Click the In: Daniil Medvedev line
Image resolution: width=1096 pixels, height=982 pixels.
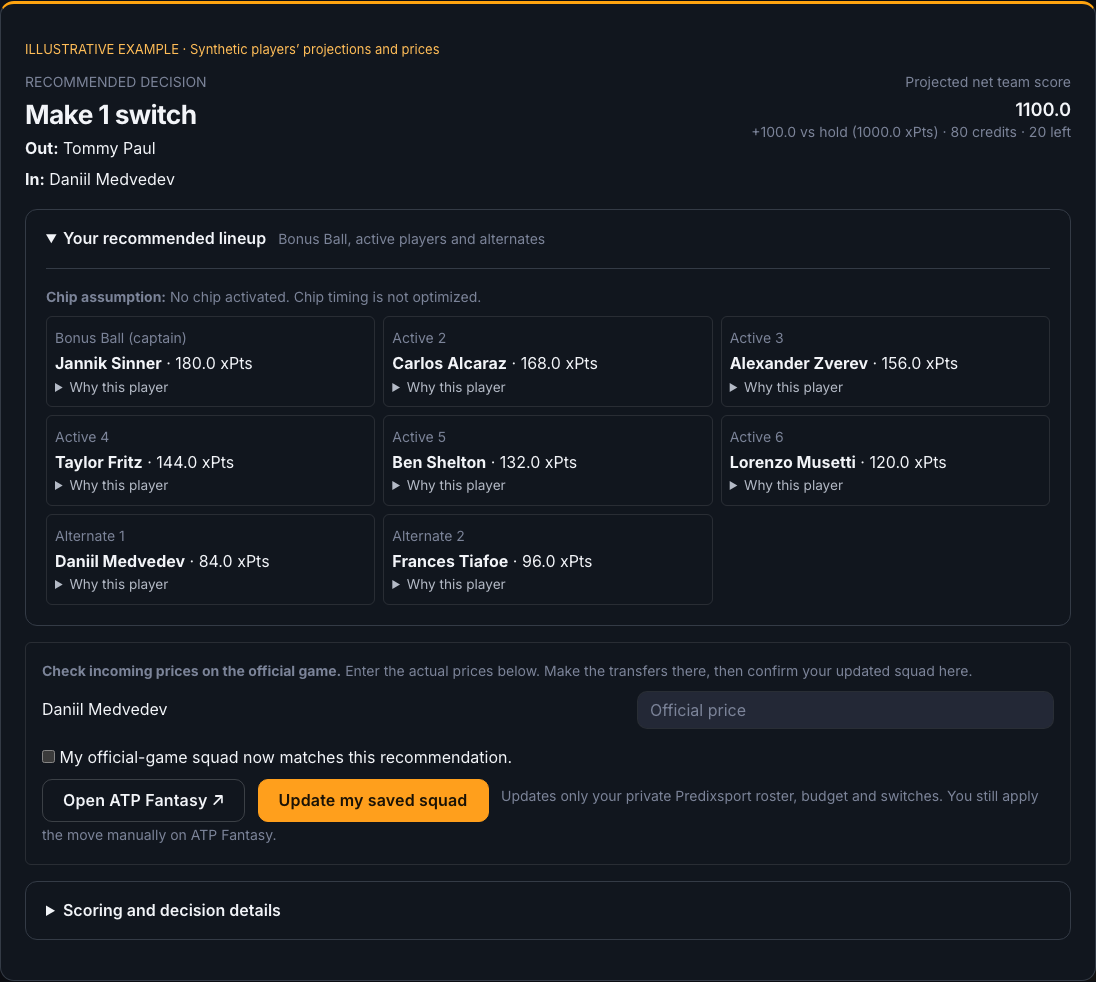point(100,180)
